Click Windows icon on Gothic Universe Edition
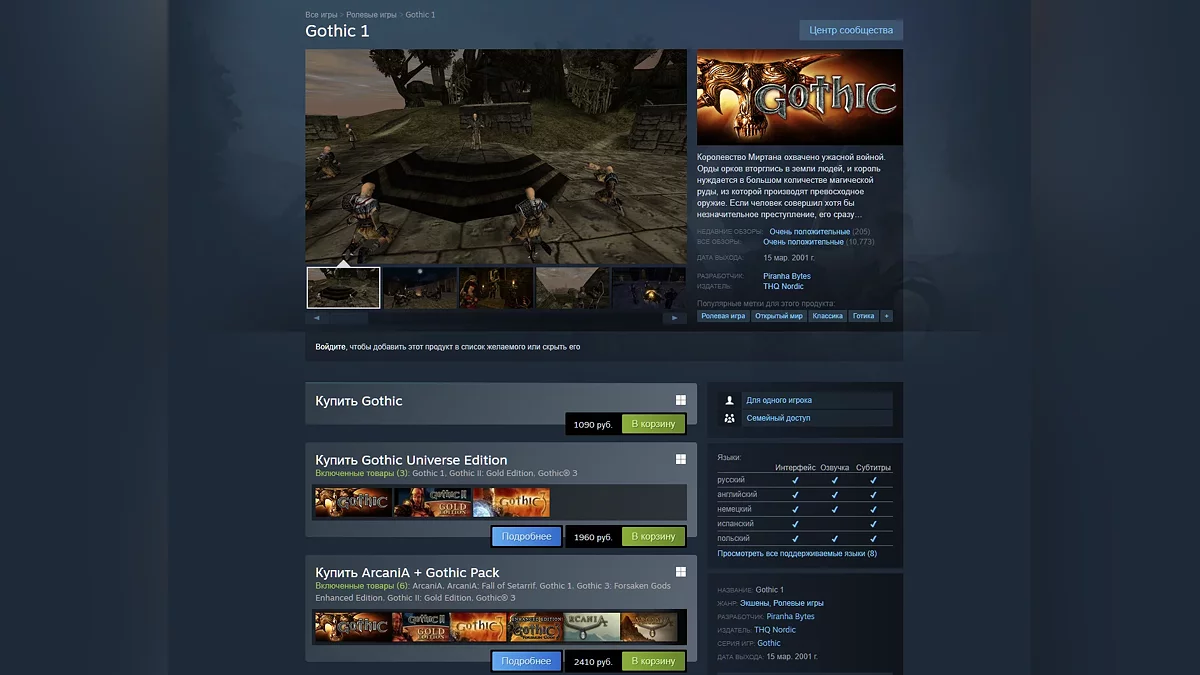 [x=681, y=459]
